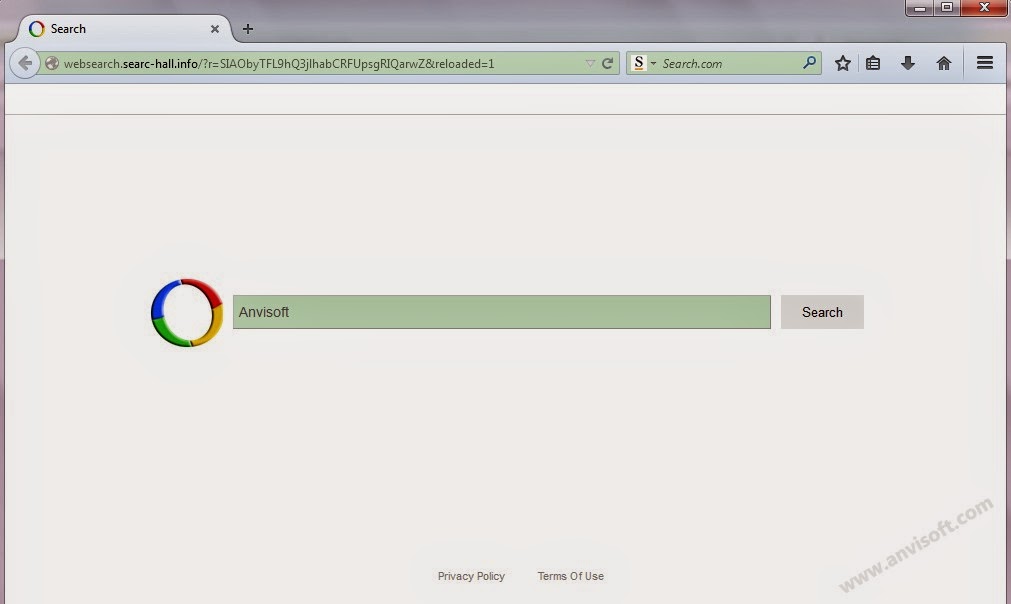
Task: Click the Anvisoft search input field
Action: coord(502,312)
